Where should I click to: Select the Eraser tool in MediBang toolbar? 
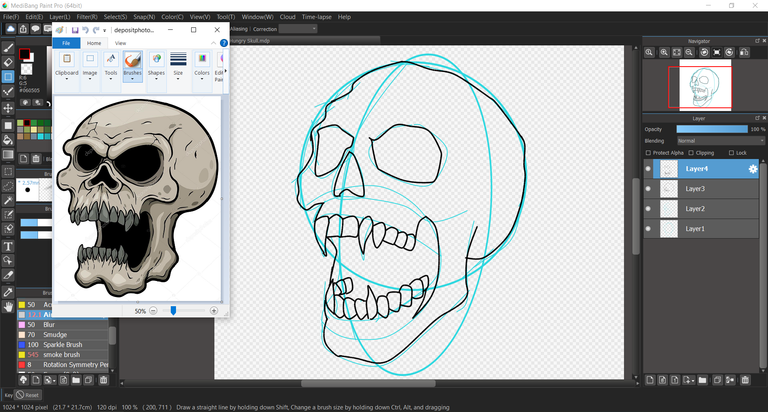click(8, 62)
